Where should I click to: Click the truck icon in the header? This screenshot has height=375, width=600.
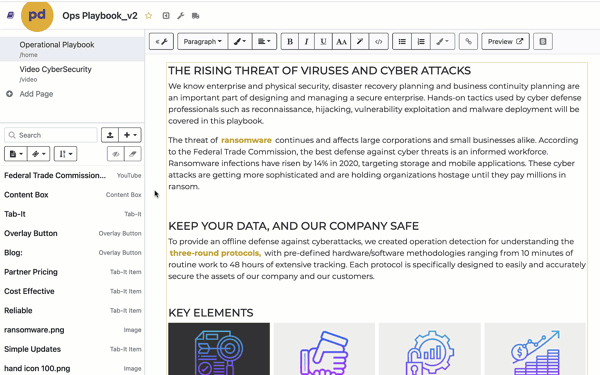(196, 16)
